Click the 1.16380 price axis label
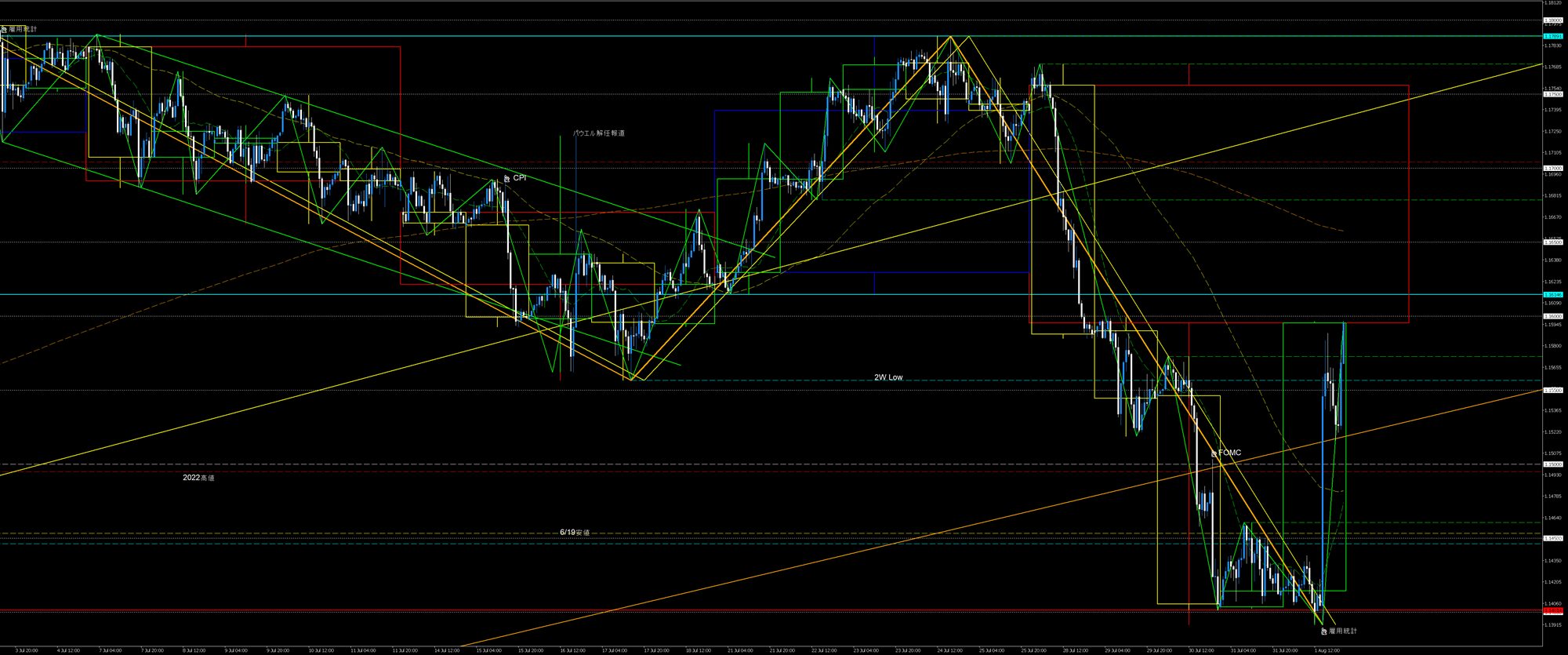The height and width of the screenshot is (655, 1568). pos(1553,260)
